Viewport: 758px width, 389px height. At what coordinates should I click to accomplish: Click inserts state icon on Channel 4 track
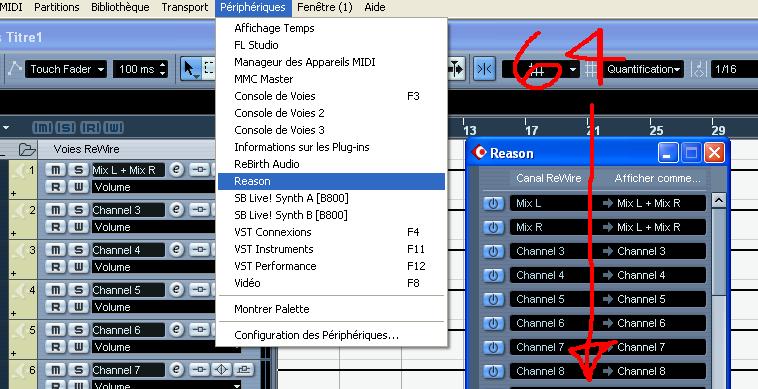point(199,250)
